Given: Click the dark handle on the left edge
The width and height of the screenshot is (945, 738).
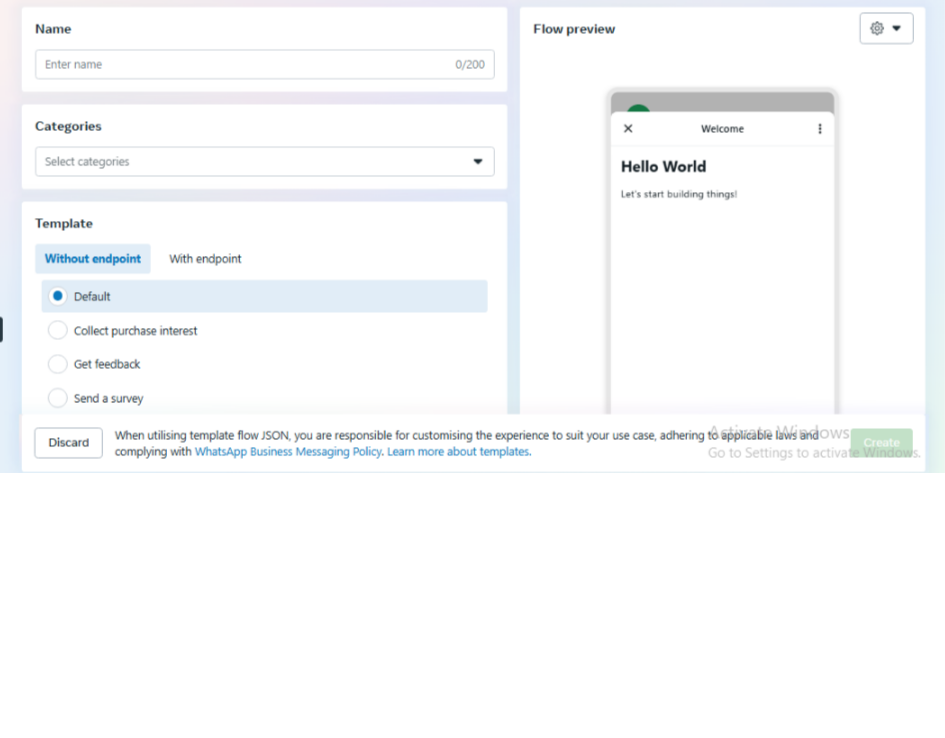Looking at the screenshot, I should 1,329.
